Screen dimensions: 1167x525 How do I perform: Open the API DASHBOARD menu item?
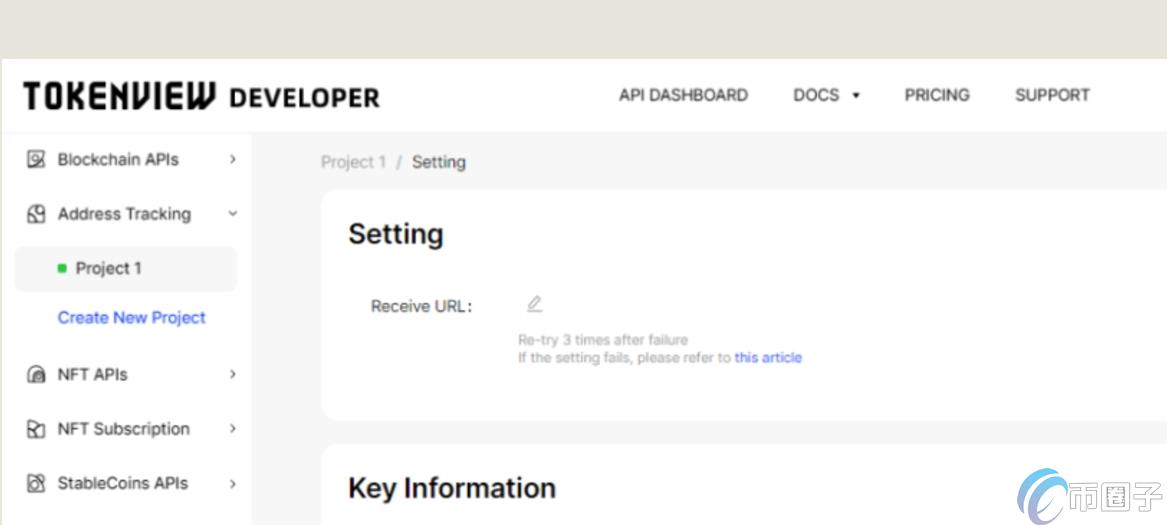(683, 95)
